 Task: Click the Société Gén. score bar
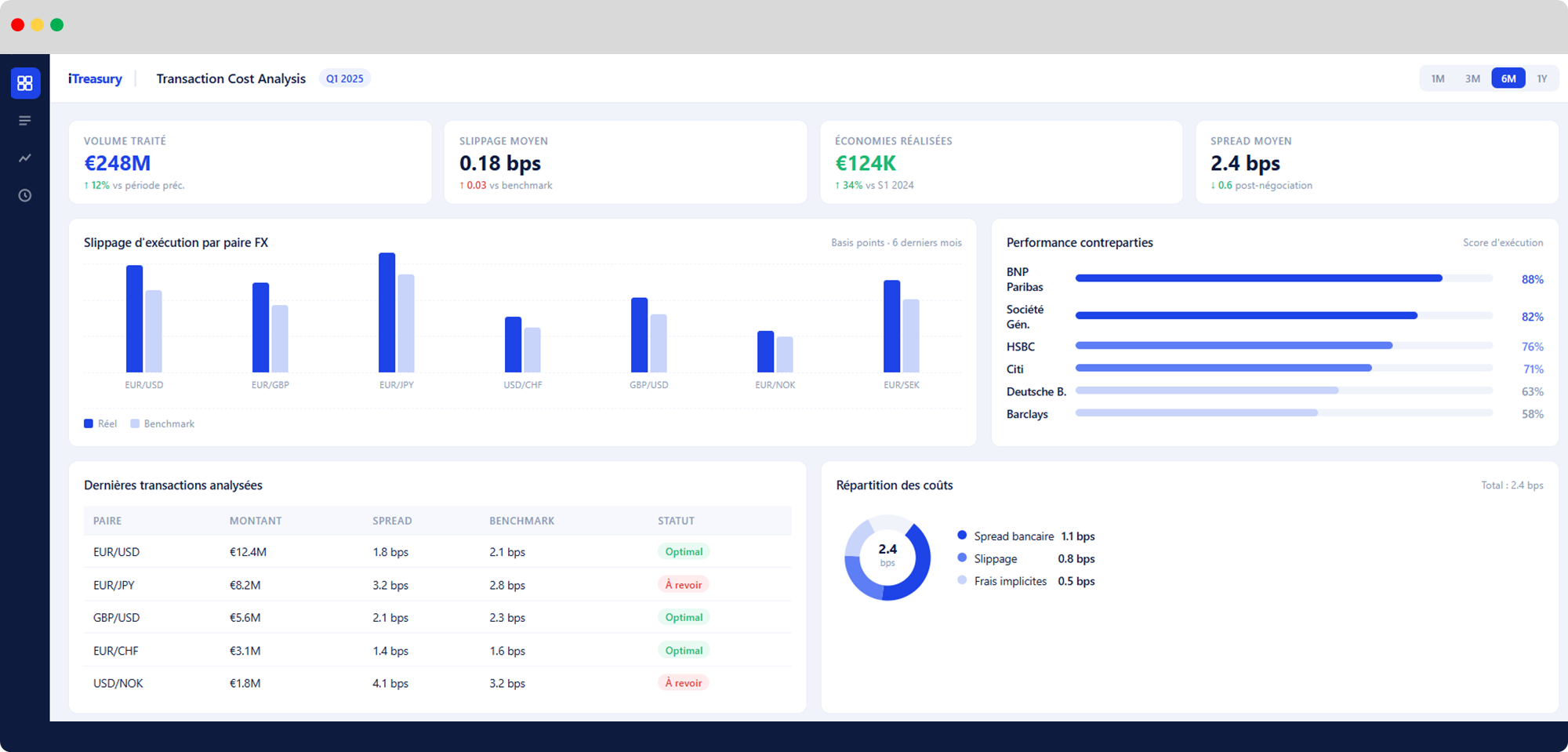pyautogui.click(x=1284, y=315)
